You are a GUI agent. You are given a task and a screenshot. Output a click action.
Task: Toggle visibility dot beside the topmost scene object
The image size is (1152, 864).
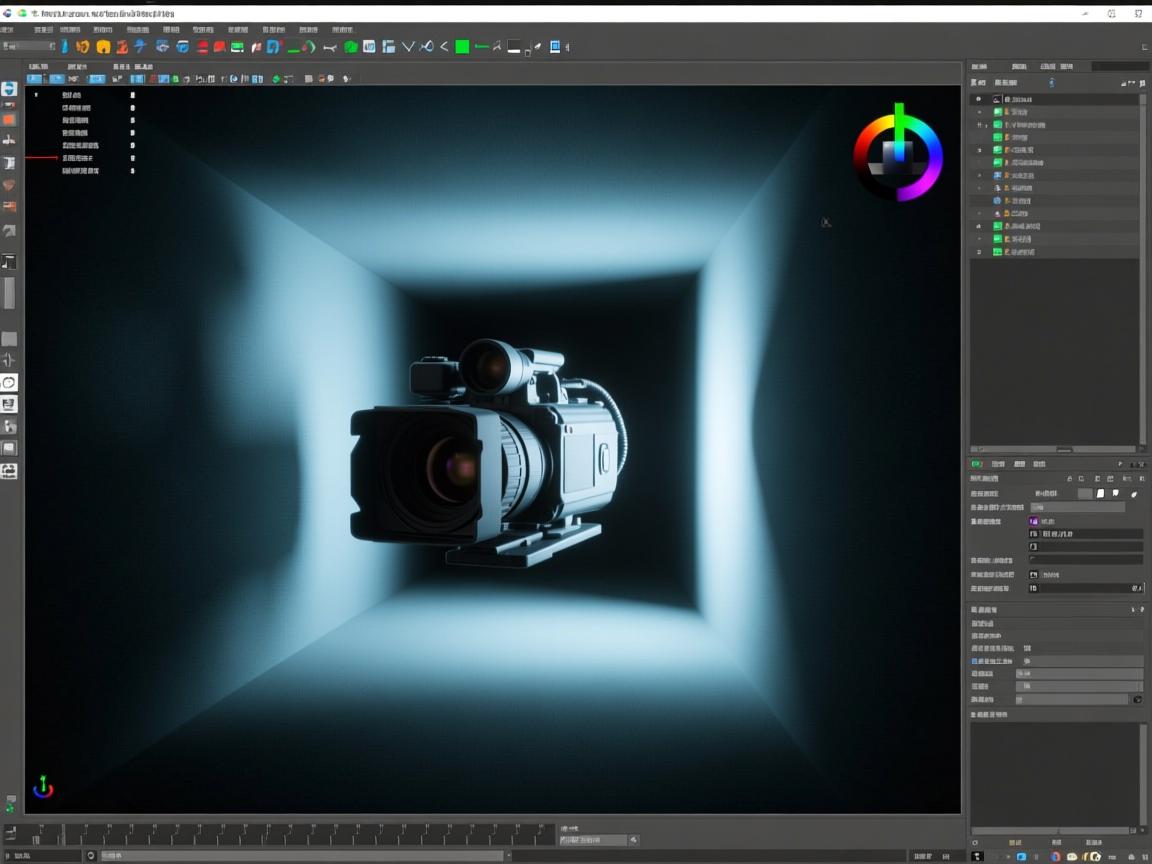coord(978,98)
